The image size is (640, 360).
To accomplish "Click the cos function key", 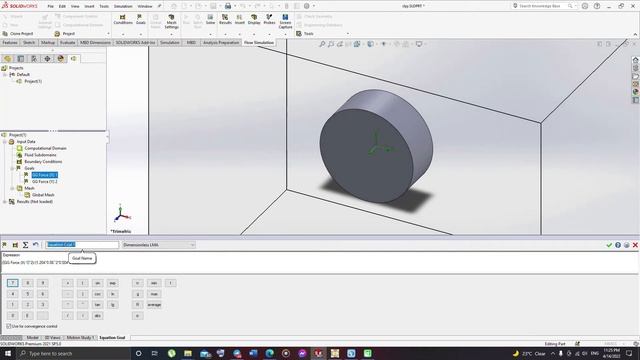I will tap(98, 294).
